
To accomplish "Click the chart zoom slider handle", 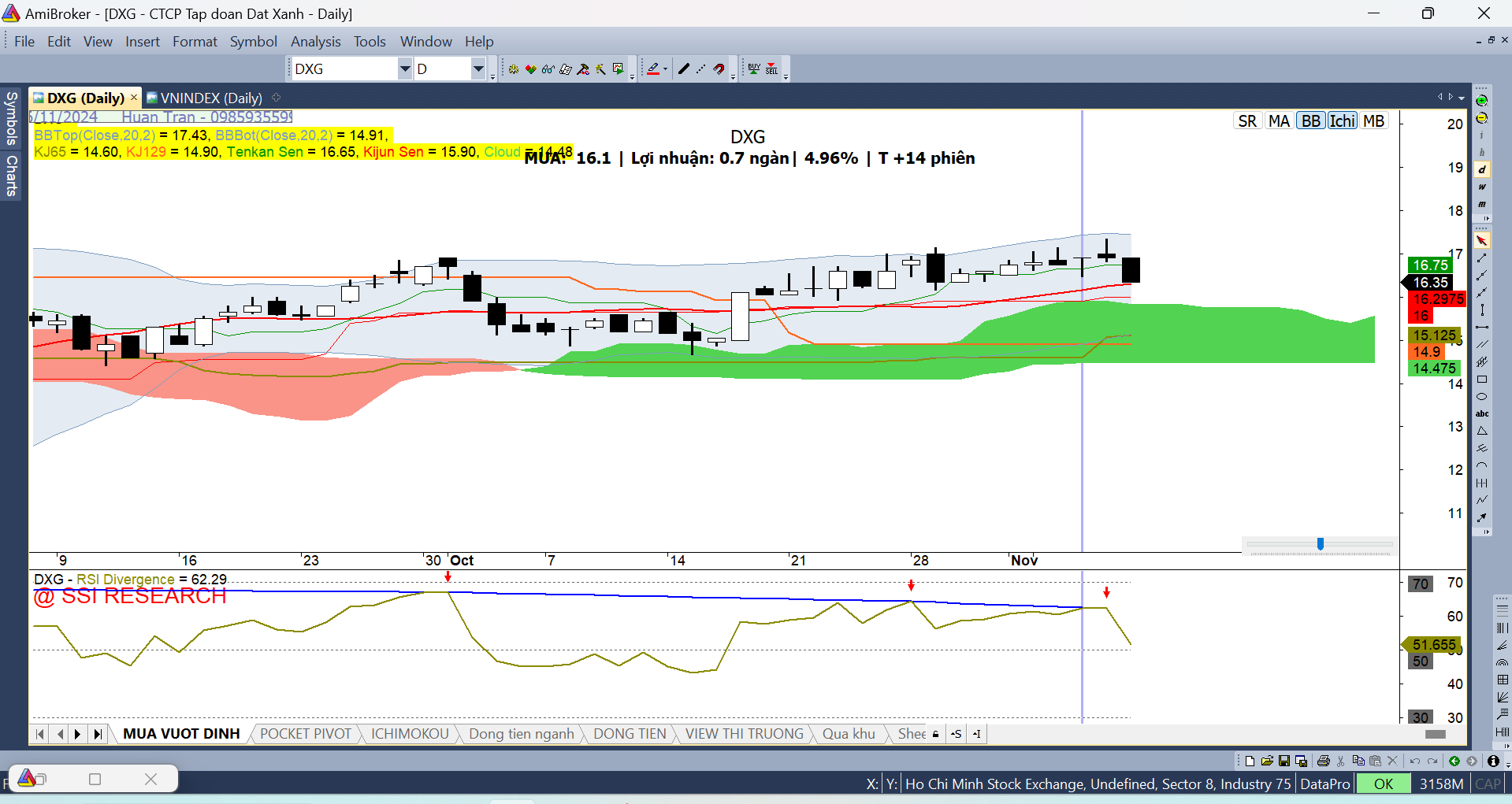I will pyautogui.click(x=1321, y=543).
